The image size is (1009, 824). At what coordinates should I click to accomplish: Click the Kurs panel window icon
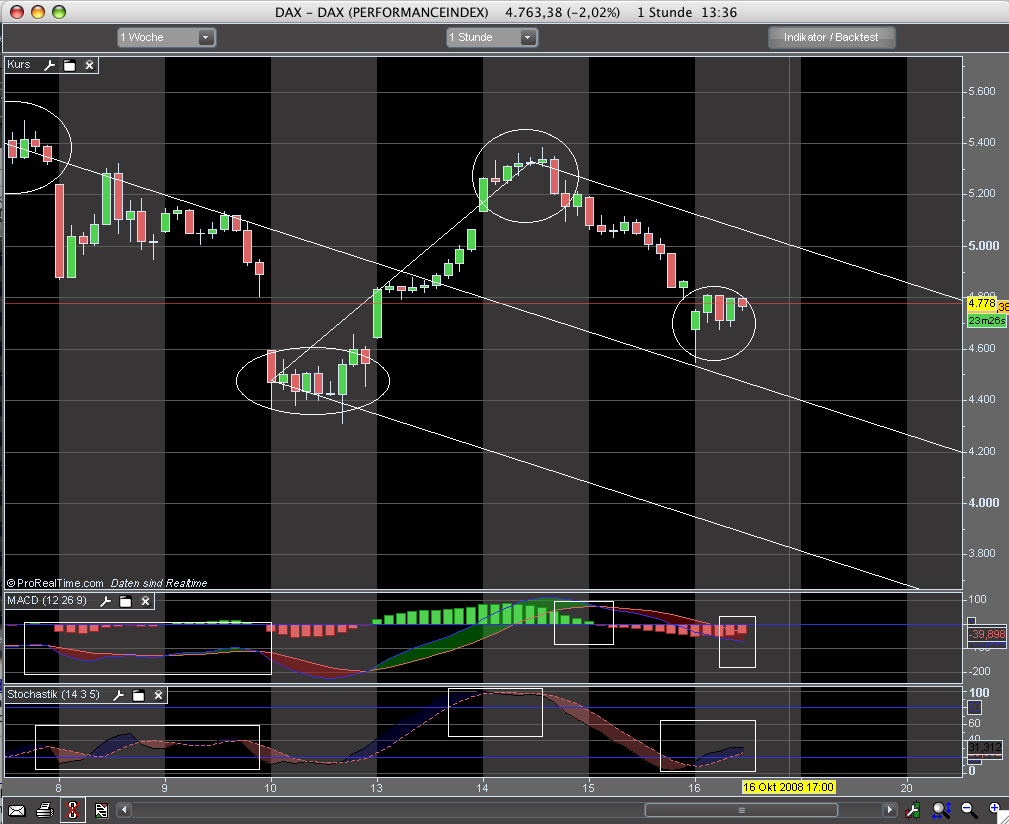coord(69,65)
